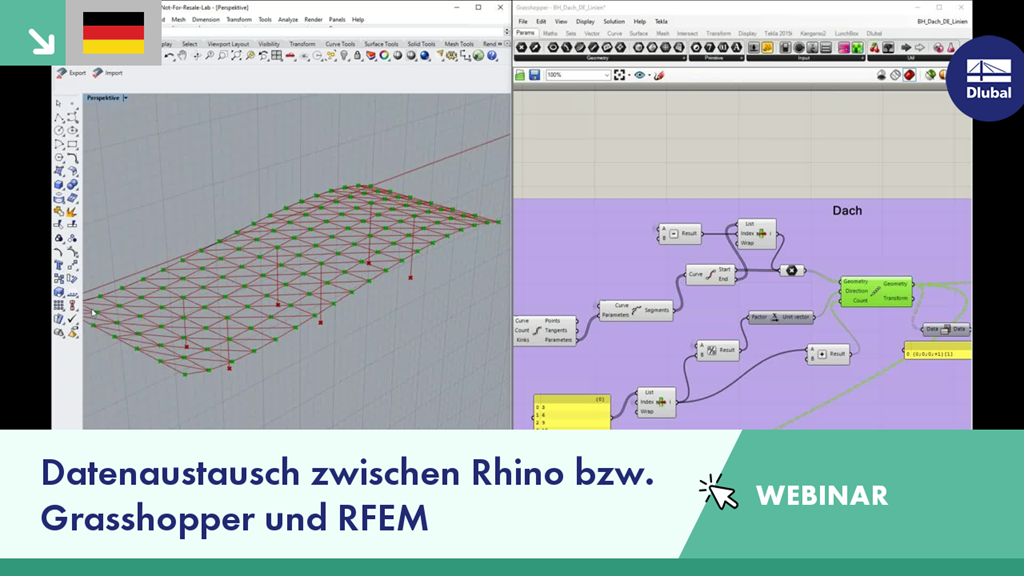Toggle the eye preview icon in Grasshopper

639,75
